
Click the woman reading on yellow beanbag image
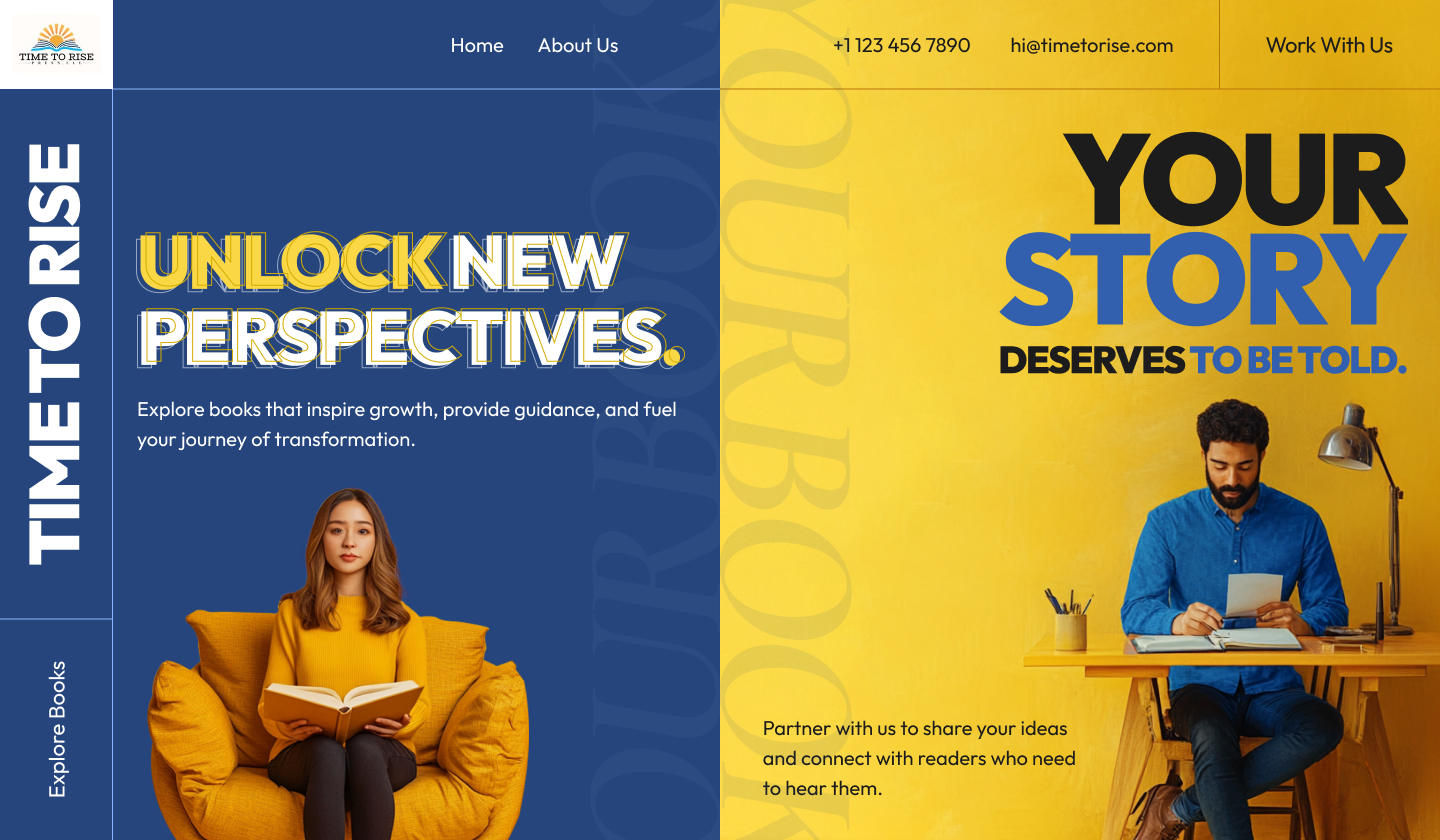point(338,665)
